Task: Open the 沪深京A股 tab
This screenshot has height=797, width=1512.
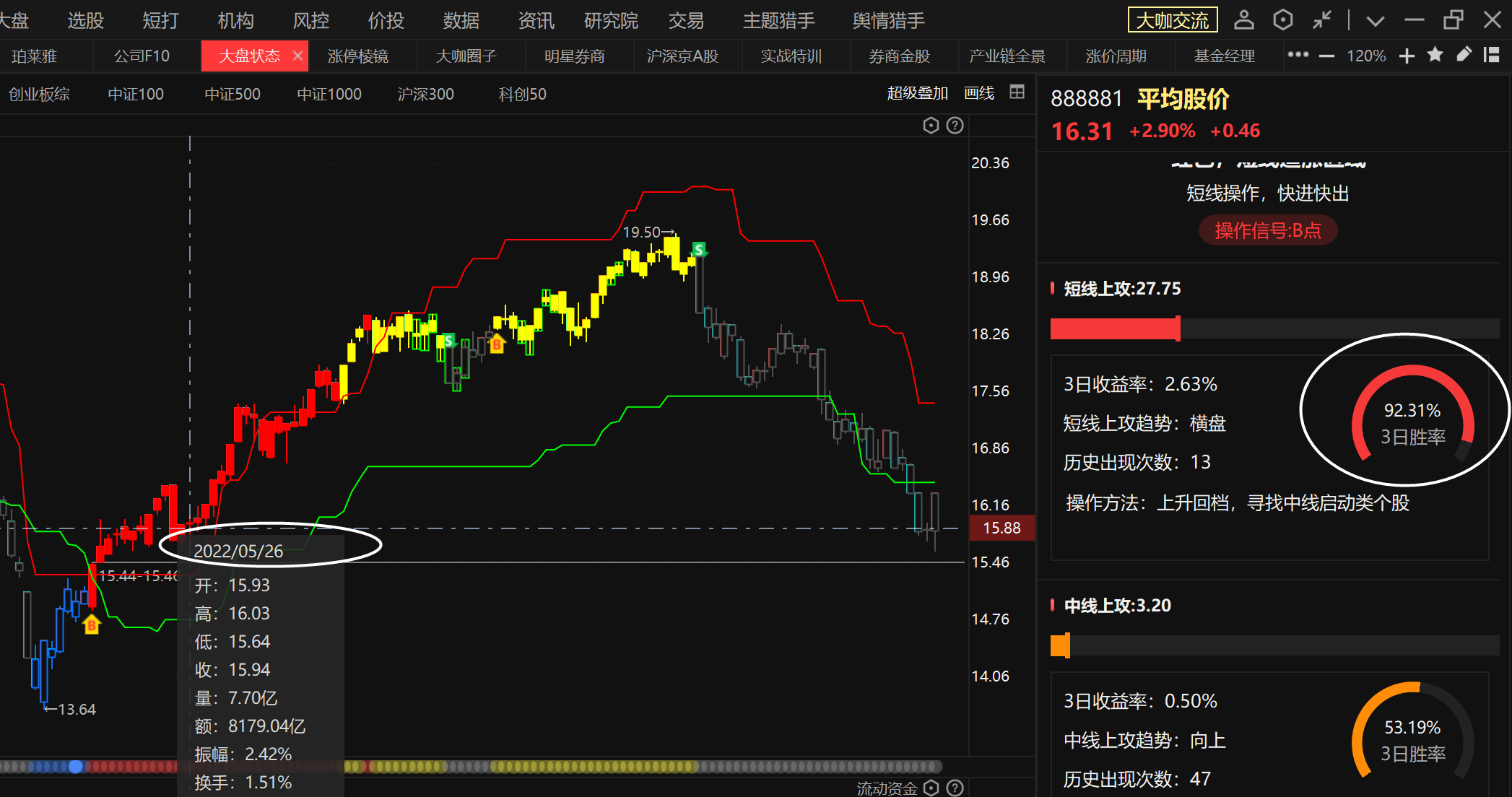Action: (x=682, y=56)
